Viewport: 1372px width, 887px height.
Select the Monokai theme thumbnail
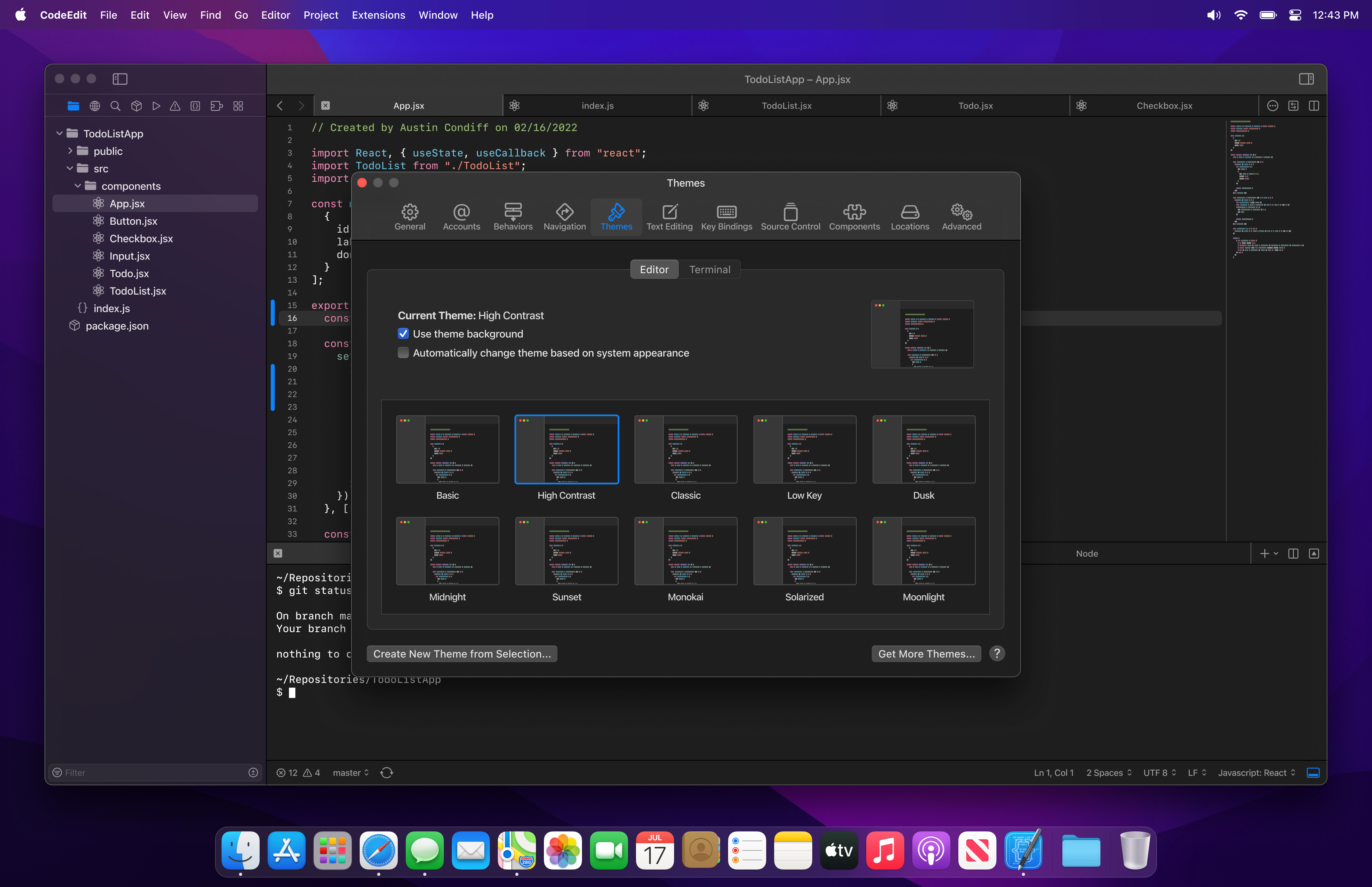click(x=685, y=551)
